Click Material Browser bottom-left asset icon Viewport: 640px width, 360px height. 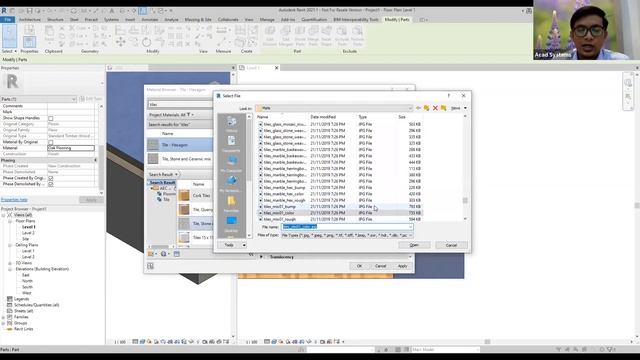click(x=151, y=266)
